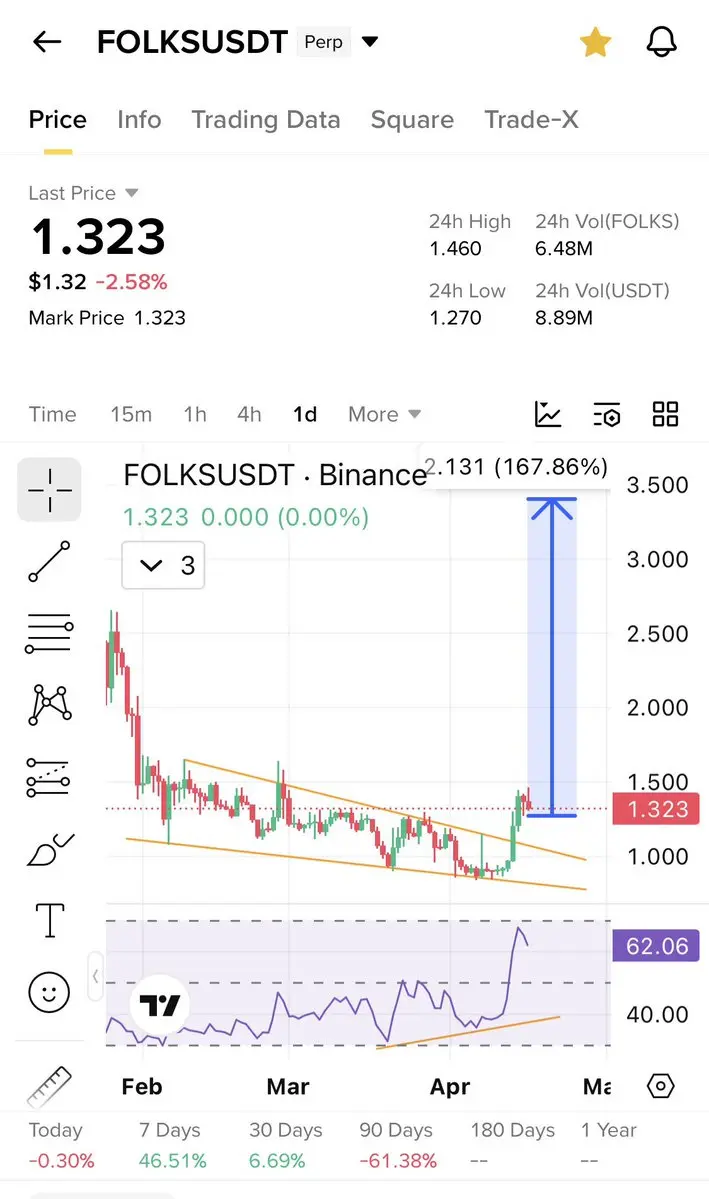Viewport: 709px width, 1199px height.
Task: Select the XABCD pattern tool
Action: (50, 704)
